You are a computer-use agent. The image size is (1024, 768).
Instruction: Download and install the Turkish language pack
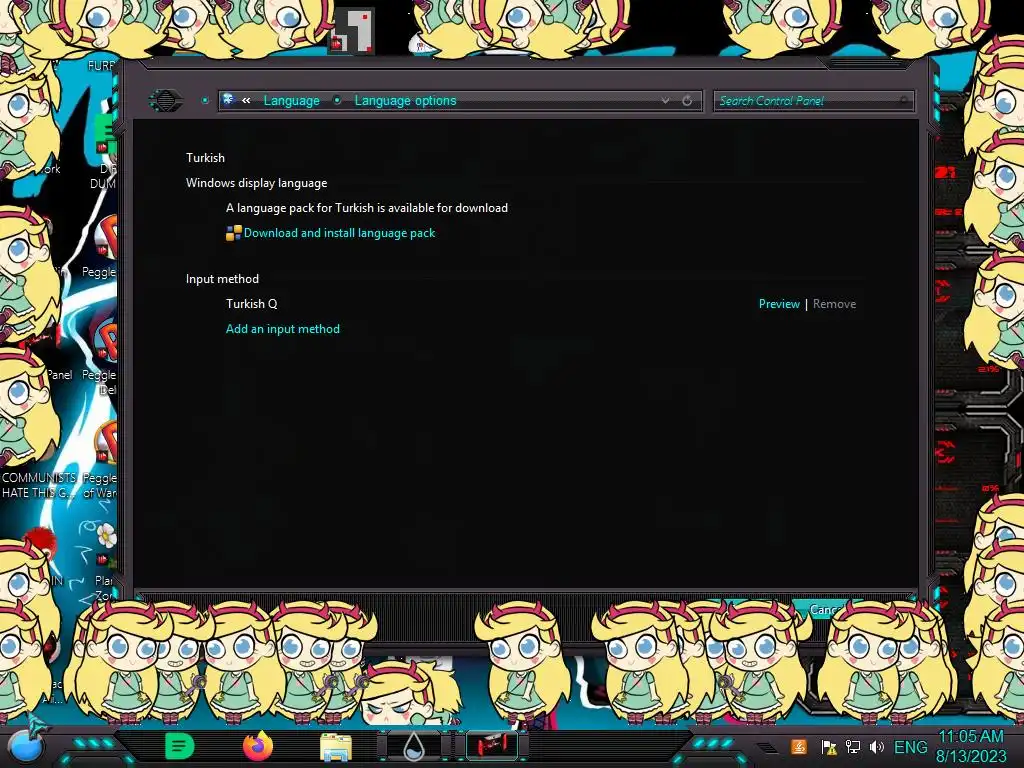(339, 233)
